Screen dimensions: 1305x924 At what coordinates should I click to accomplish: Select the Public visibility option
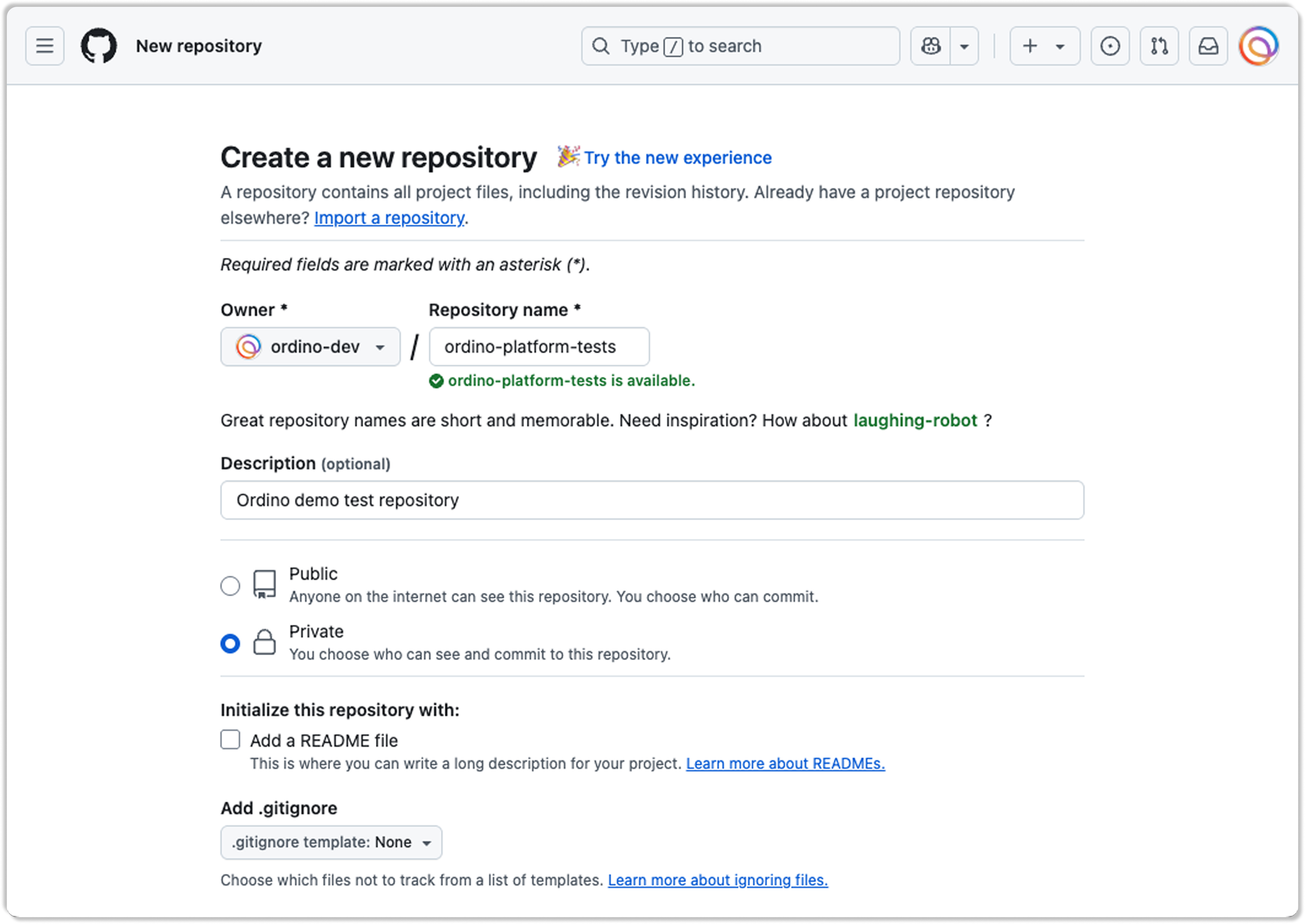[230, 585]
